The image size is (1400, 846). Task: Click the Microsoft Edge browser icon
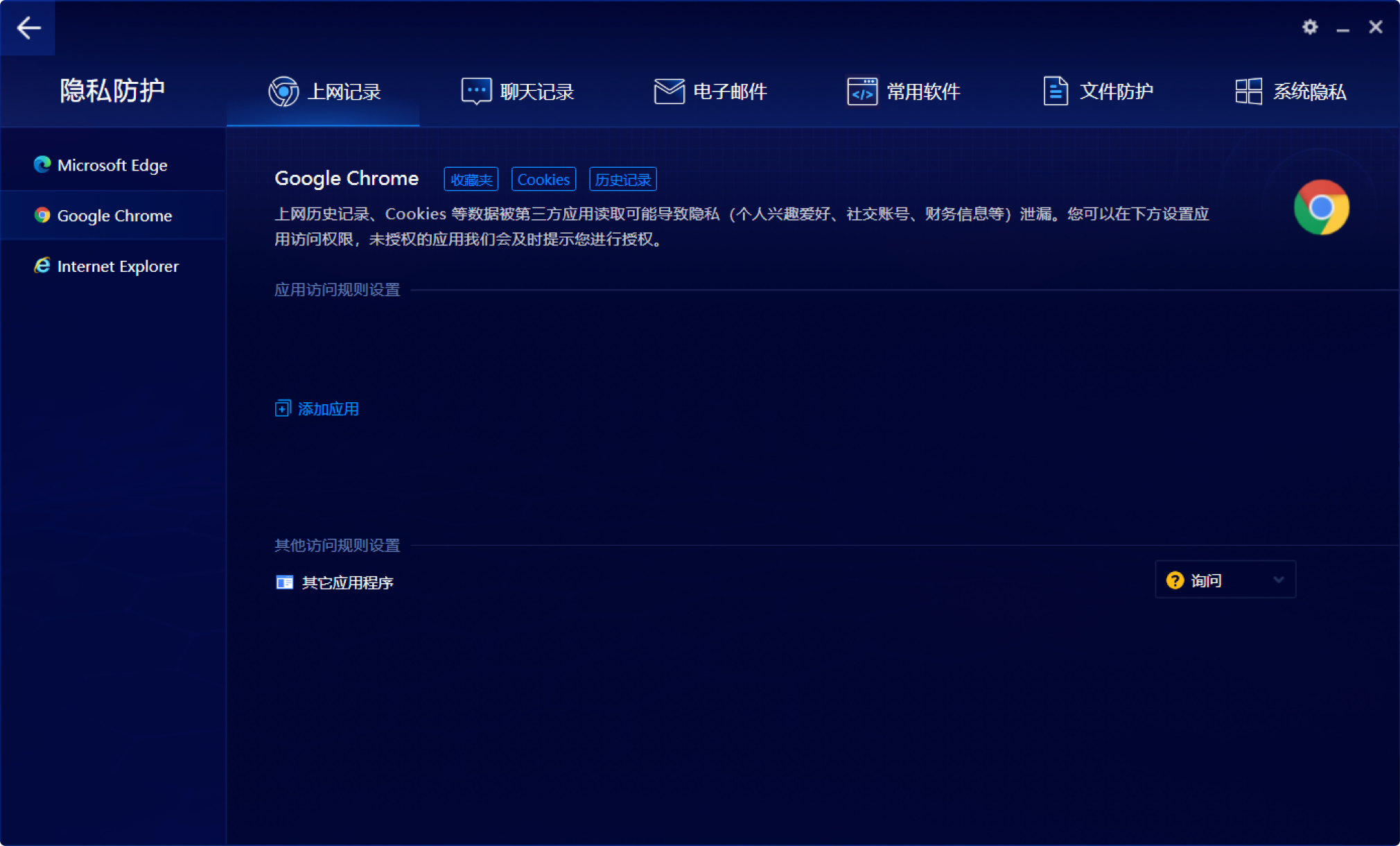click(42, 164)
